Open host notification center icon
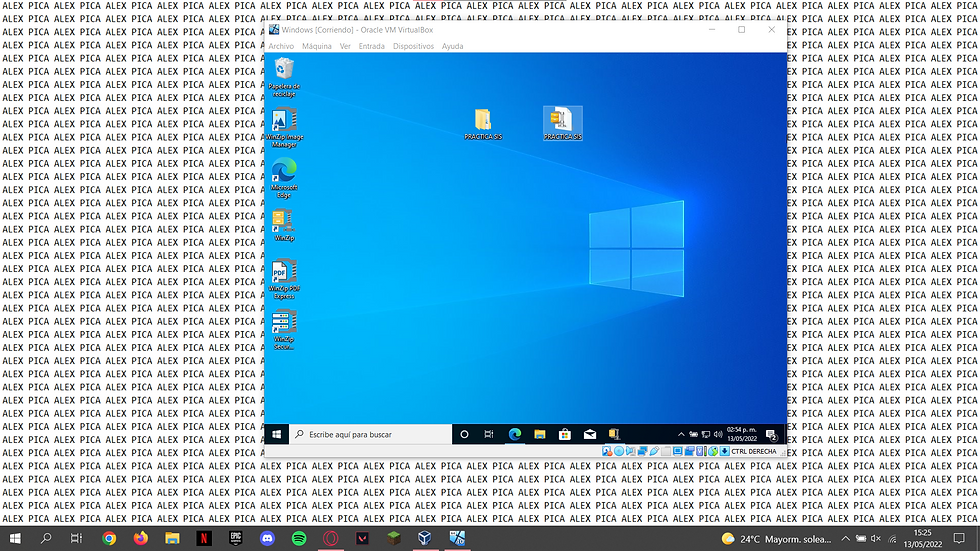The width and height of the screenshot is (980, 551). (959, 538)
